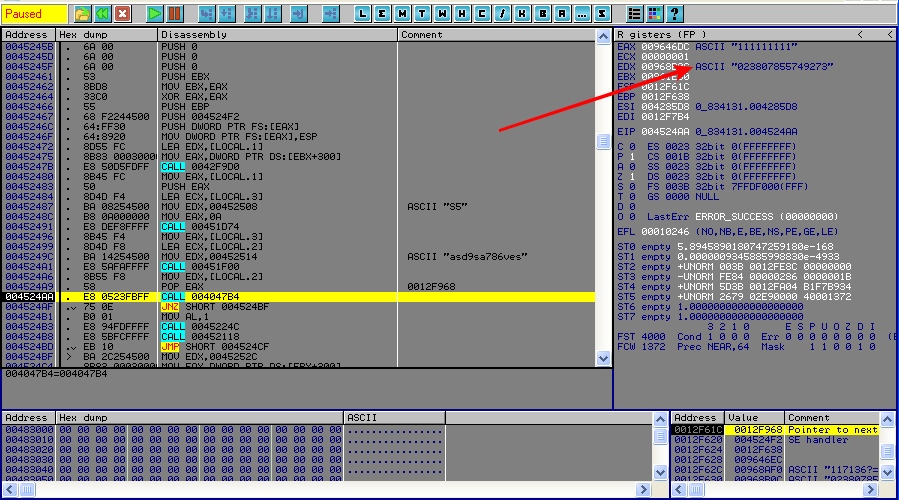Click the Go to address icon
This screenshot has width=899, height=500.
[330, 13]
